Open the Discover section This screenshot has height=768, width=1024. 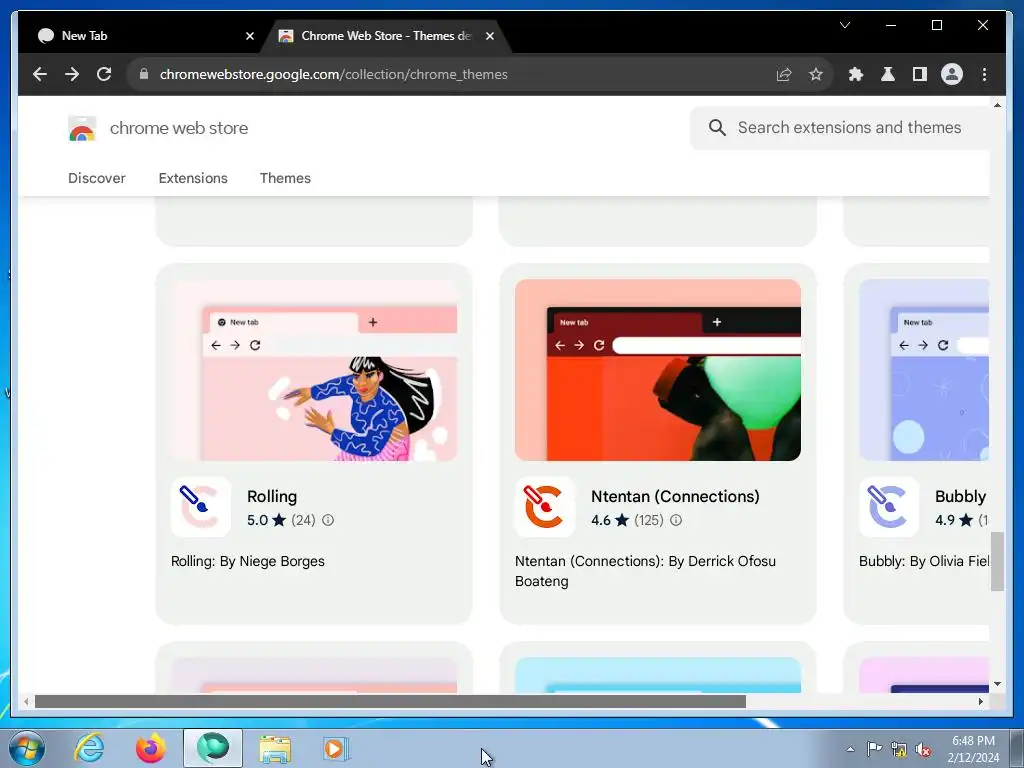tap(97, 178)
